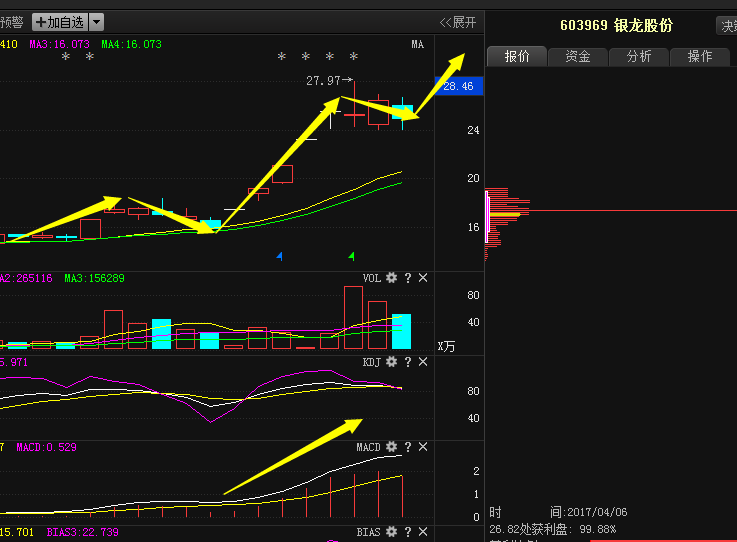
Task: Click the BIAS indicator name label
Action: (369, 532)
